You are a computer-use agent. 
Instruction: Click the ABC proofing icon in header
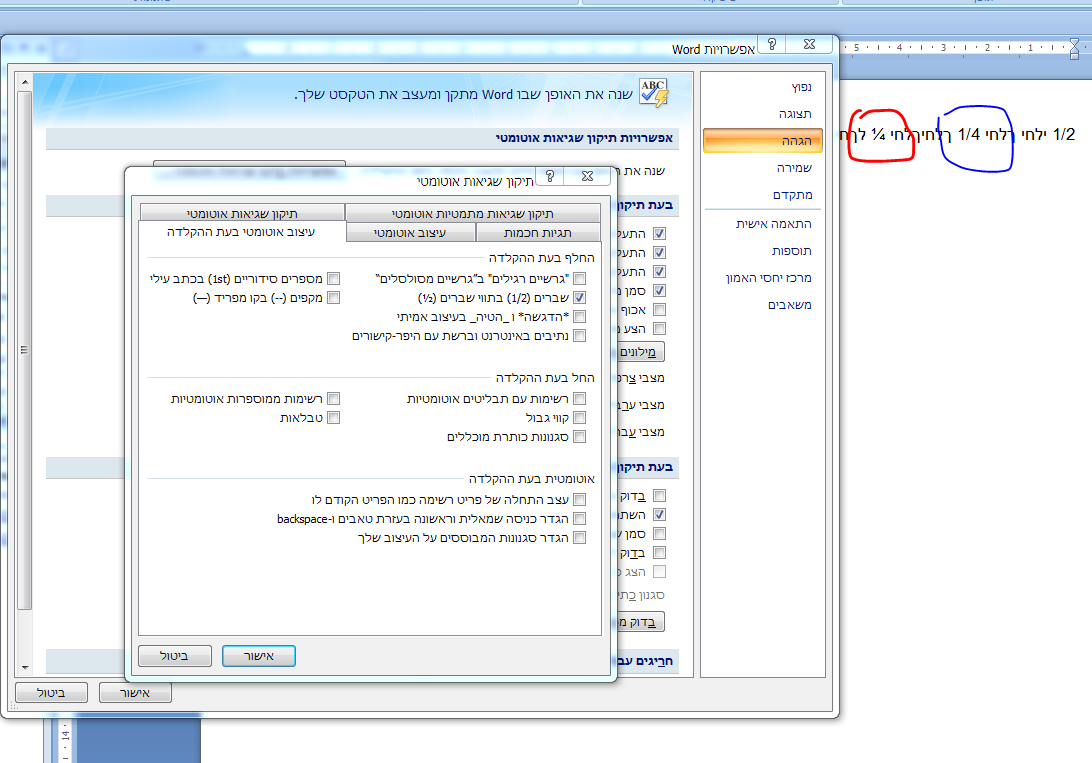click(653, 93)
